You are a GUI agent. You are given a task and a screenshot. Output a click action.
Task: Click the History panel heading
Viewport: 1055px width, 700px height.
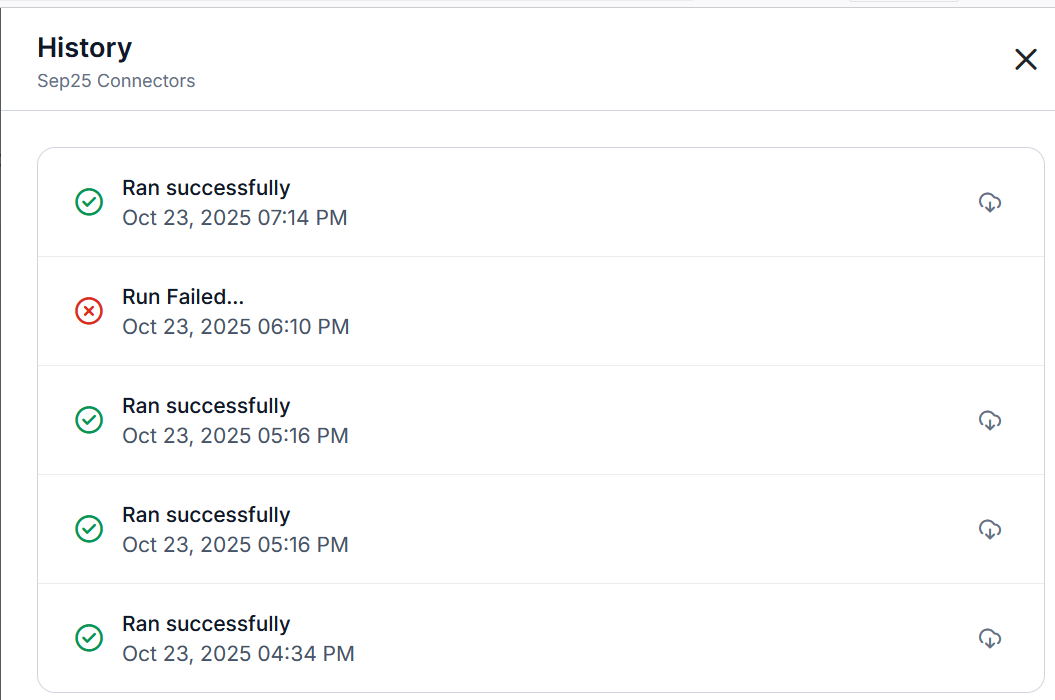click(85, 48)
